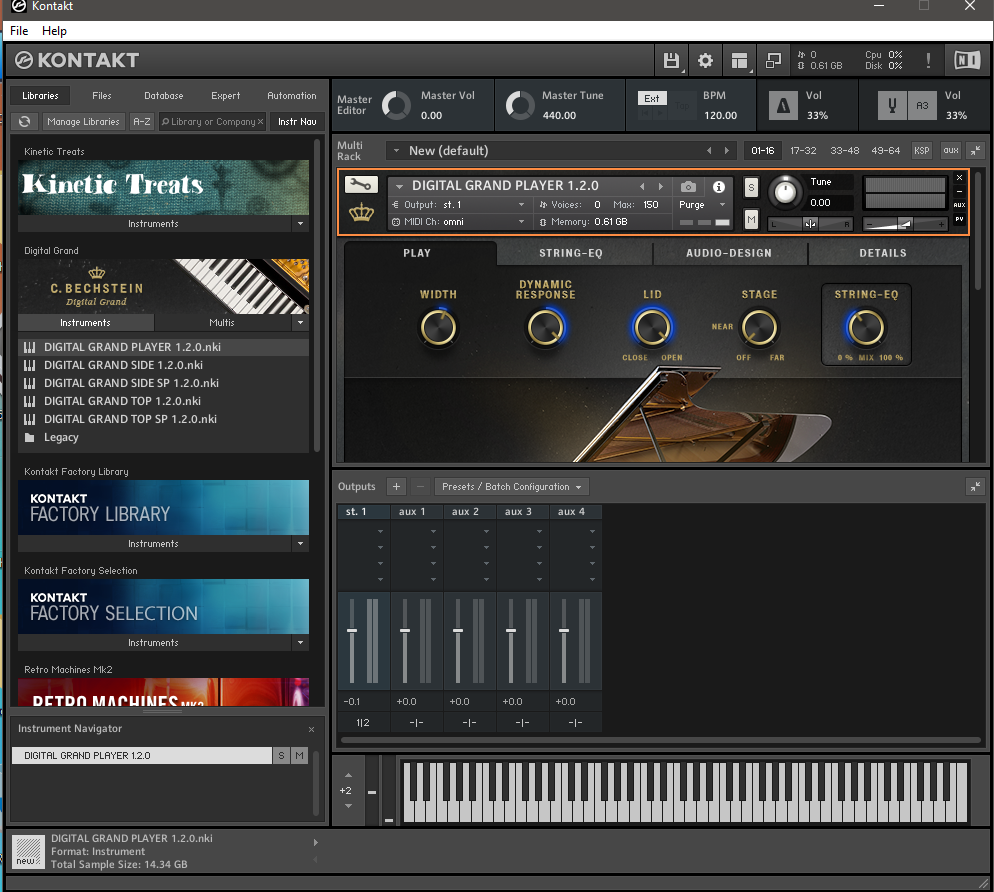Click the metronome icon
Viewport: 994px width, 892px height.
(x=784, y=105)
